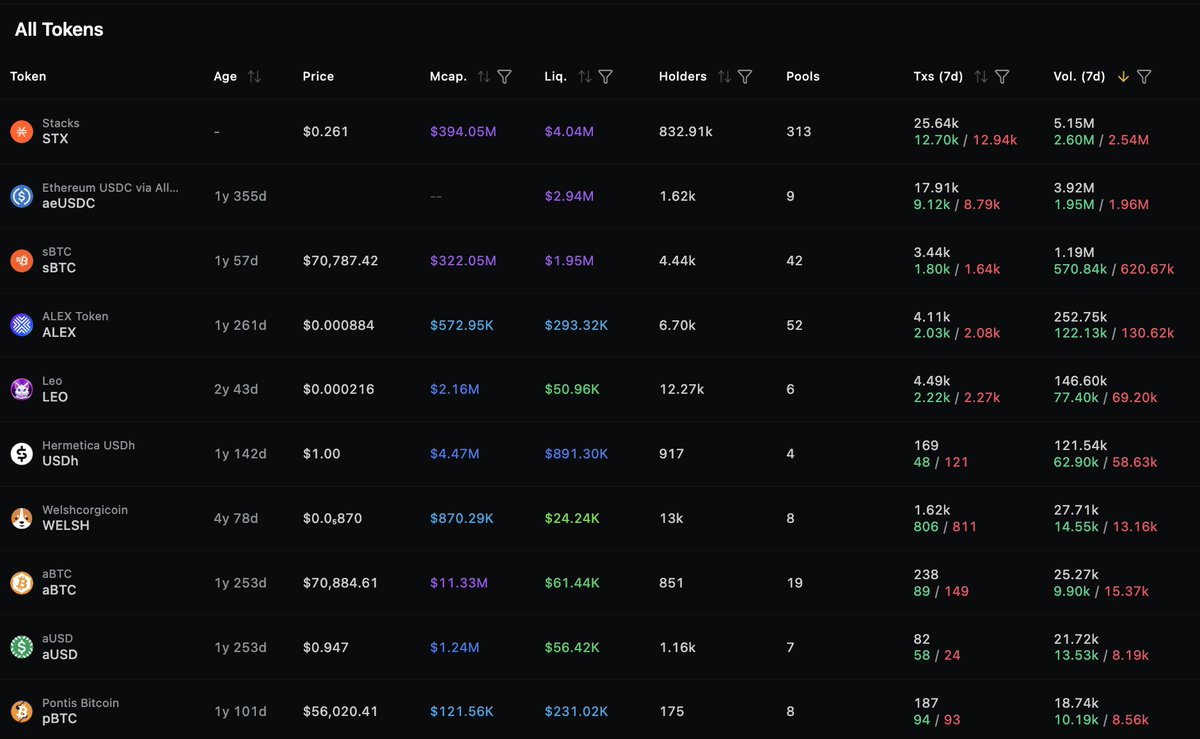Click aeUSDC liquidity $2.94M
1200x739 pixels.
(569, 196)
